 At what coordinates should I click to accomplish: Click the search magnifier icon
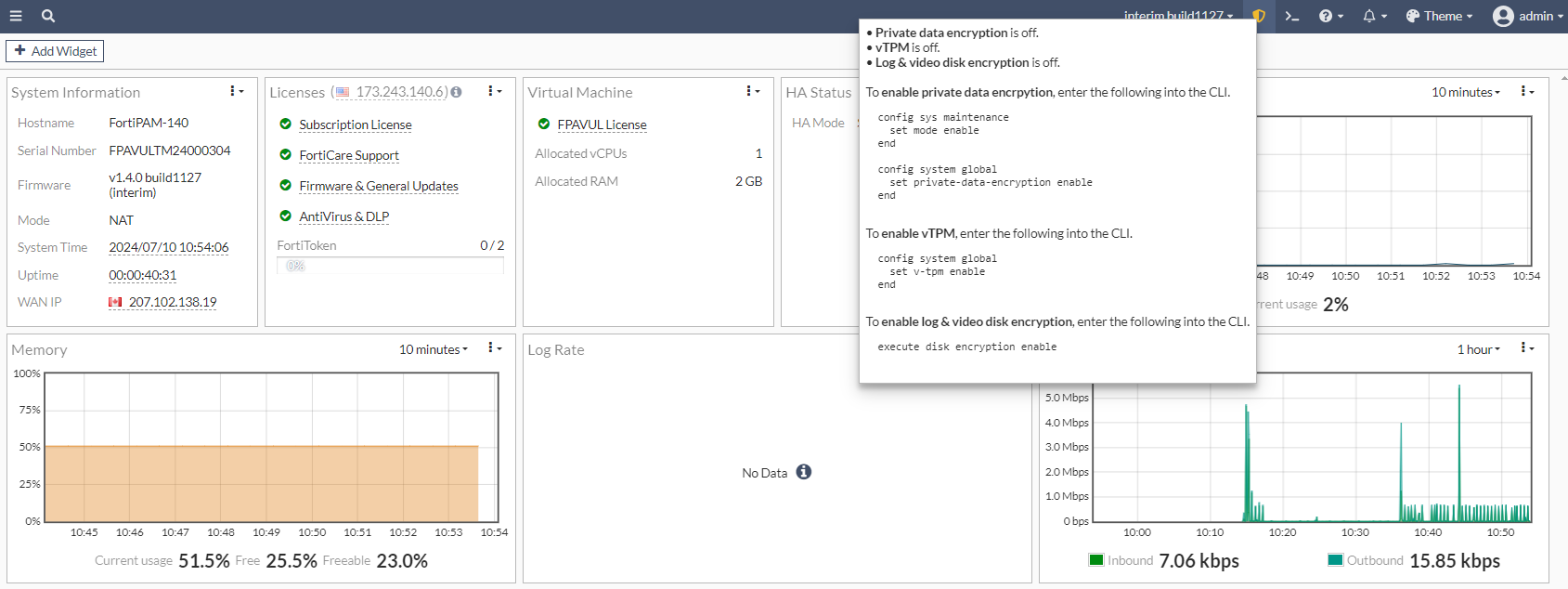[48, 16]
